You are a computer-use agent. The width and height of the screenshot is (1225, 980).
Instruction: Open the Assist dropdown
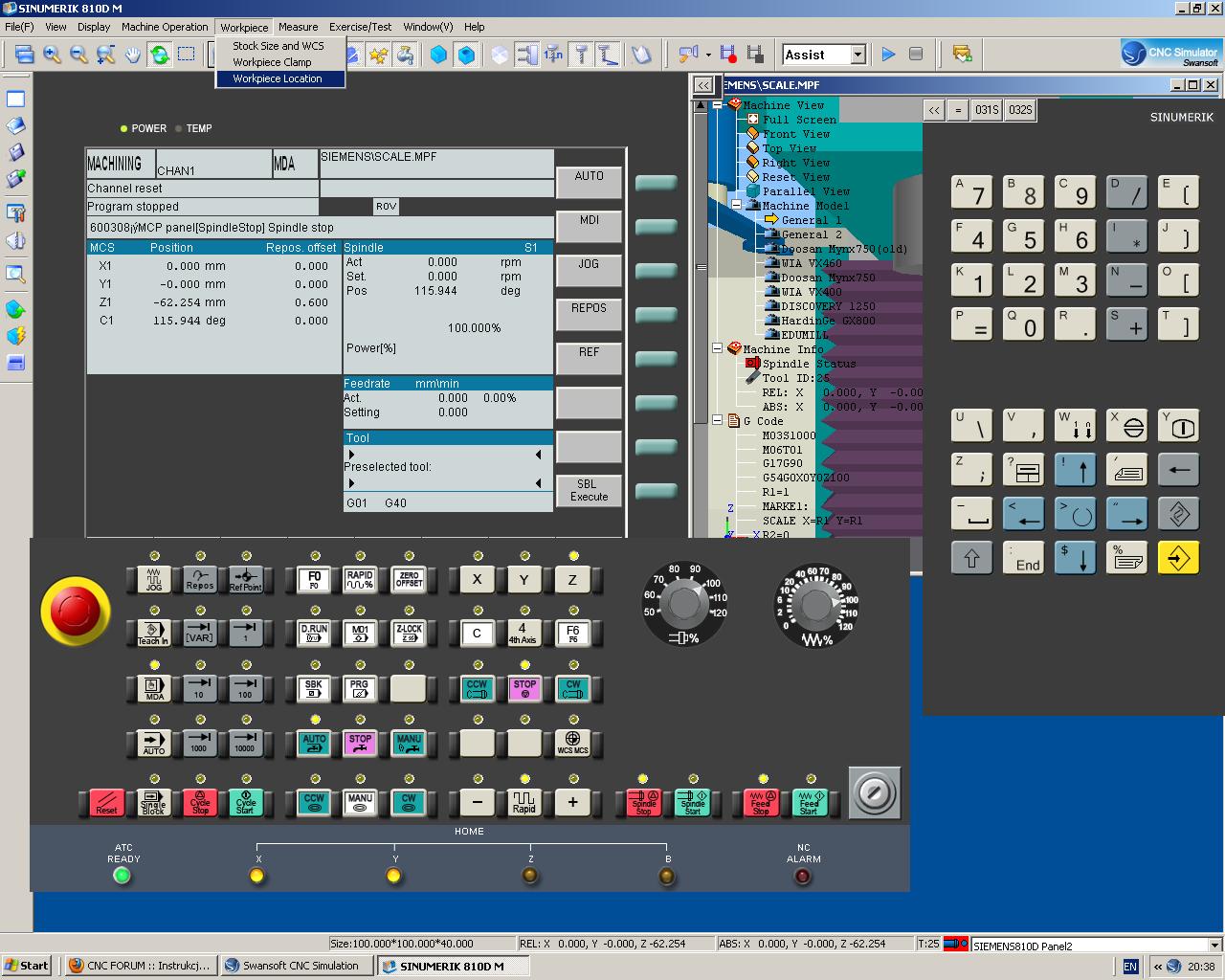858,55
